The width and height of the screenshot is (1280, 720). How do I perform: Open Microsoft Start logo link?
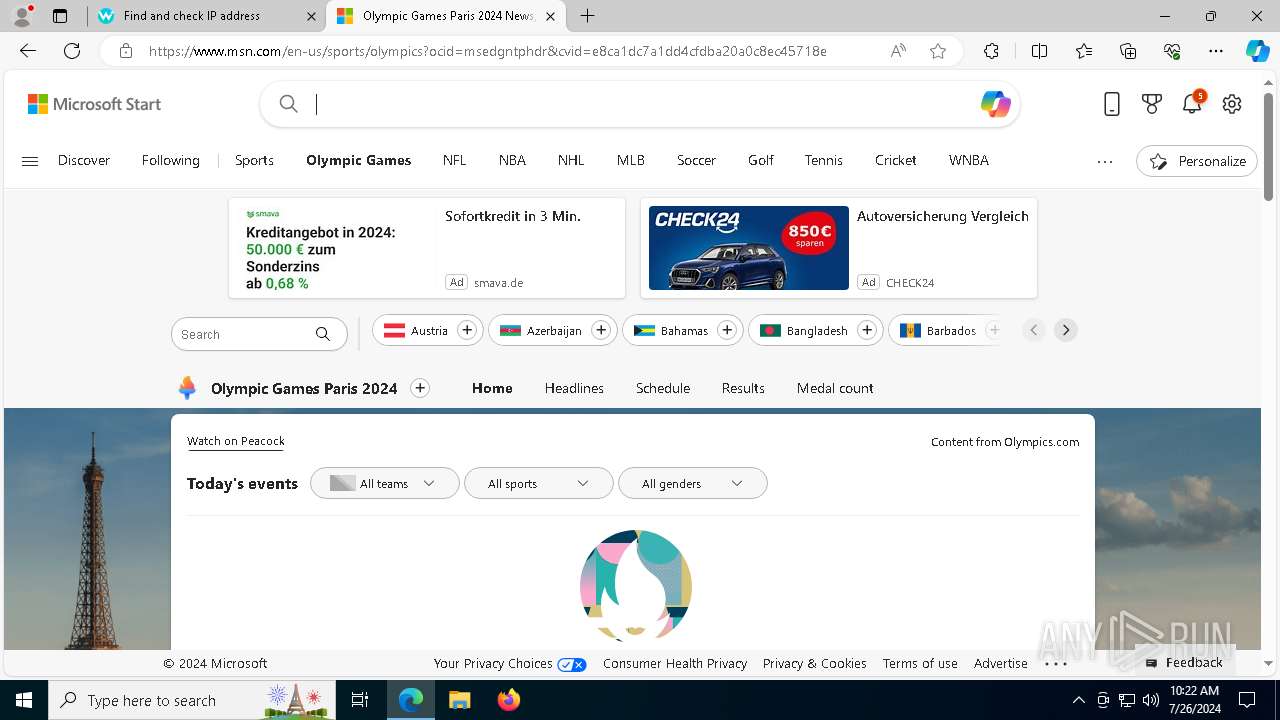click(94, 104)
